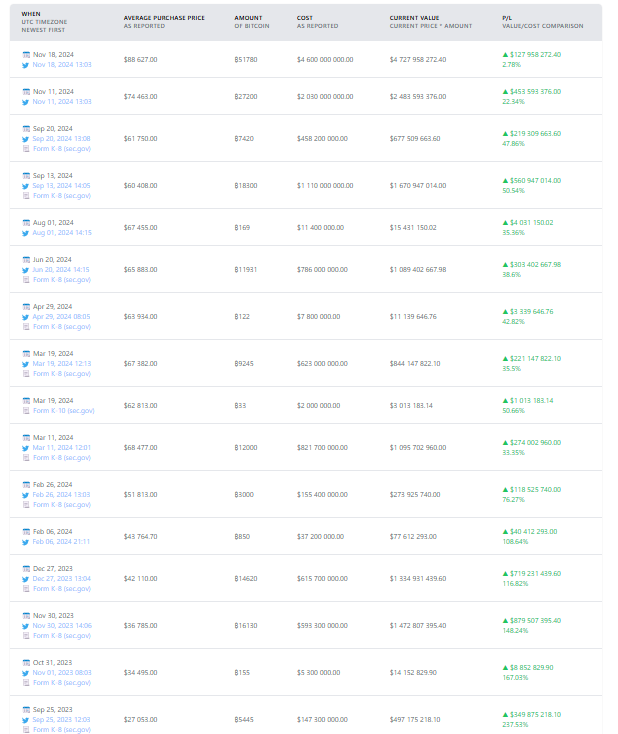Open the Form K-8 link under Mar 11, 2024
This screenshot has height=734, width=618.
(62, 458)
